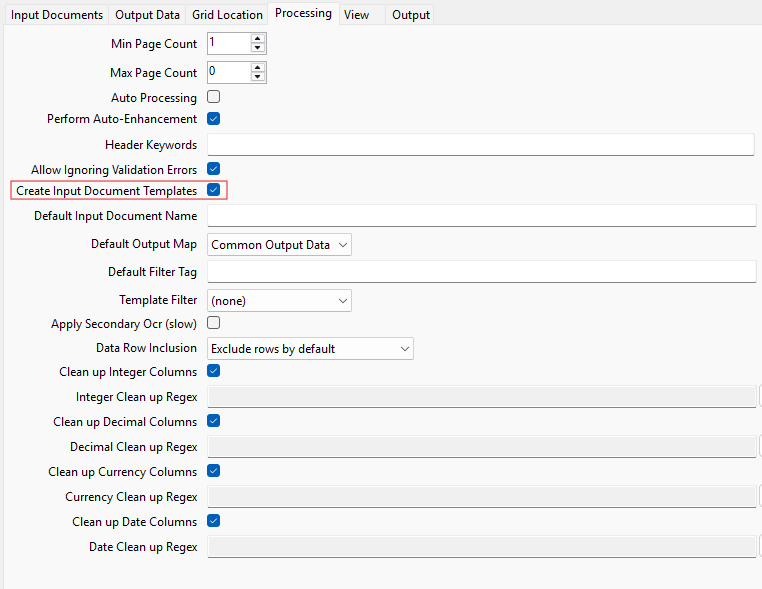Switch to the Input Documents tab
This screenshot has height=589, width=762.
[57, 15]
